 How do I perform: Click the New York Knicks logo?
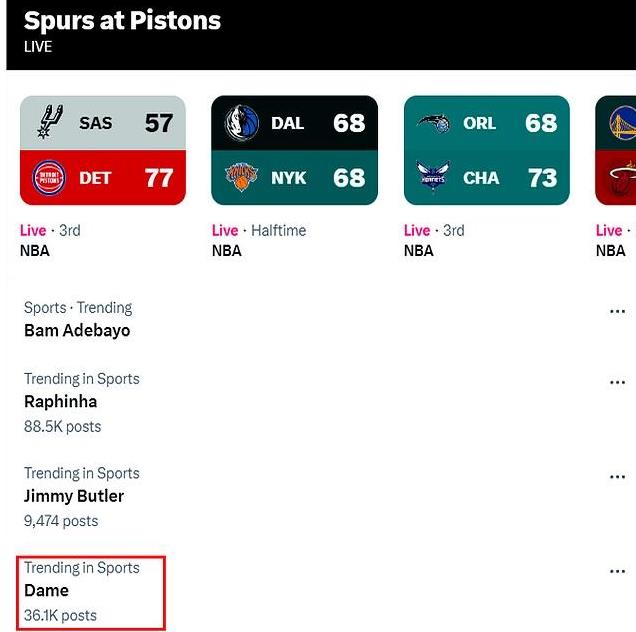pyautogui.click(x=241, y=178)
